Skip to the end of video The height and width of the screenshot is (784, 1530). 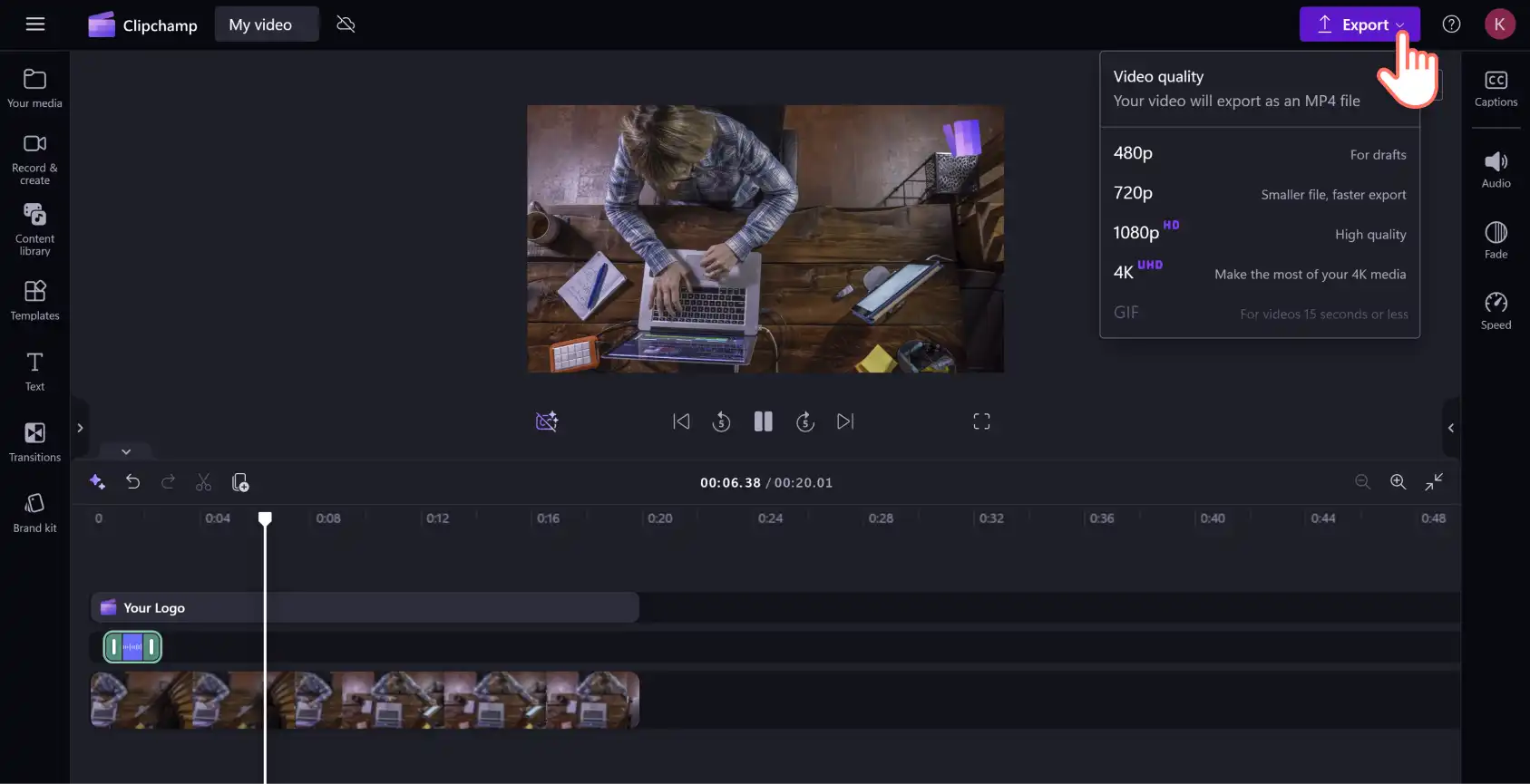(845, 421)
